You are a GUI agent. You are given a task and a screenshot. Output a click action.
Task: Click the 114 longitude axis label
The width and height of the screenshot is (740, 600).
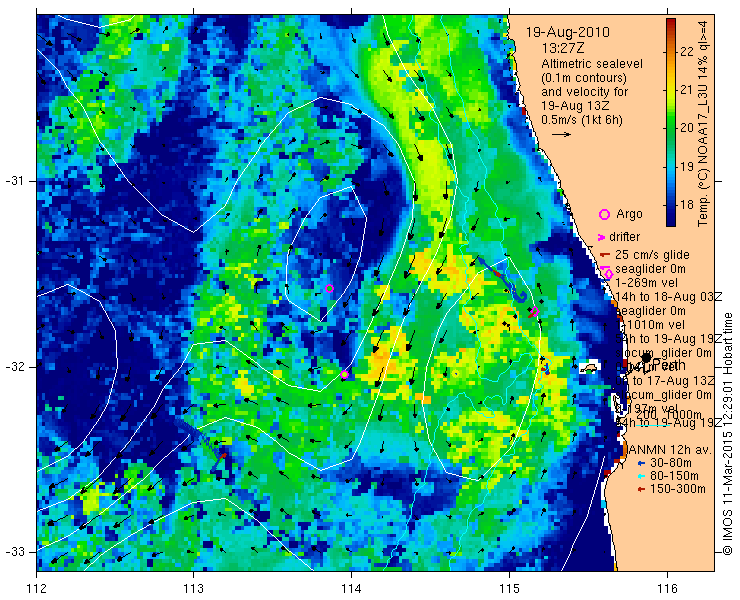[x=351, y=589]
